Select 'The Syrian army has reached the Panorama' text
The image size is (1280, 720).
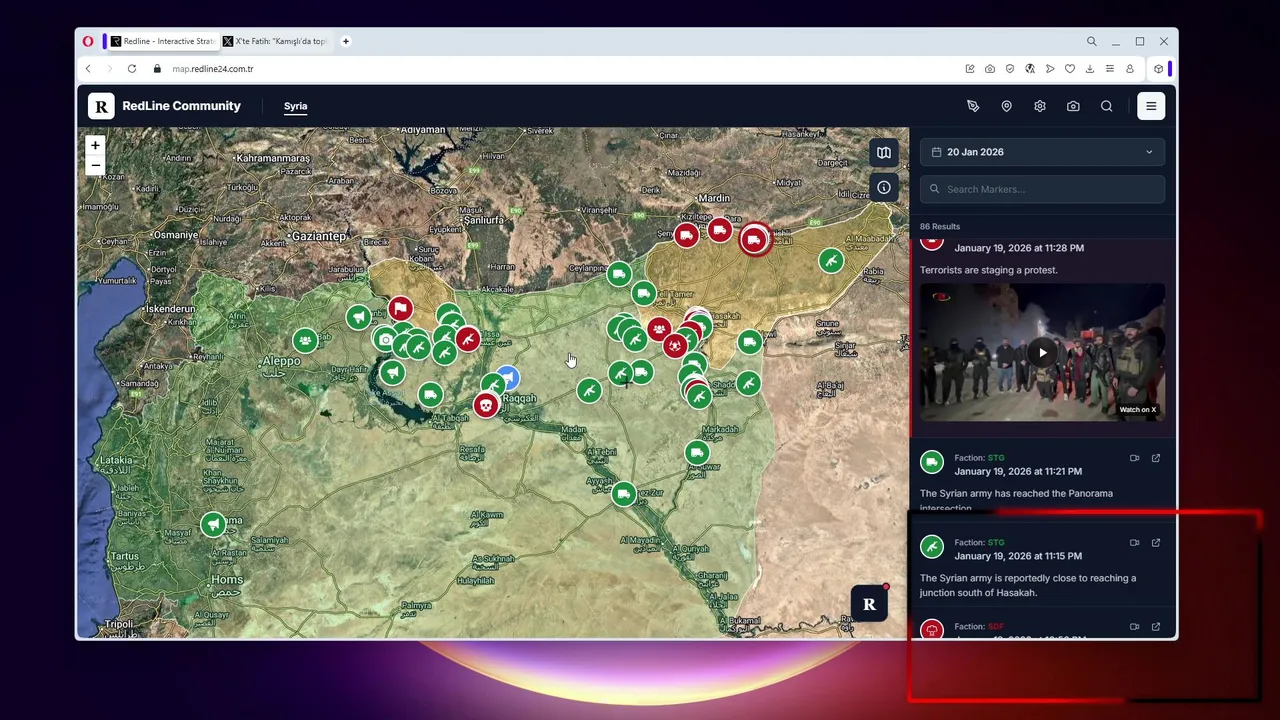point(1016,493)
